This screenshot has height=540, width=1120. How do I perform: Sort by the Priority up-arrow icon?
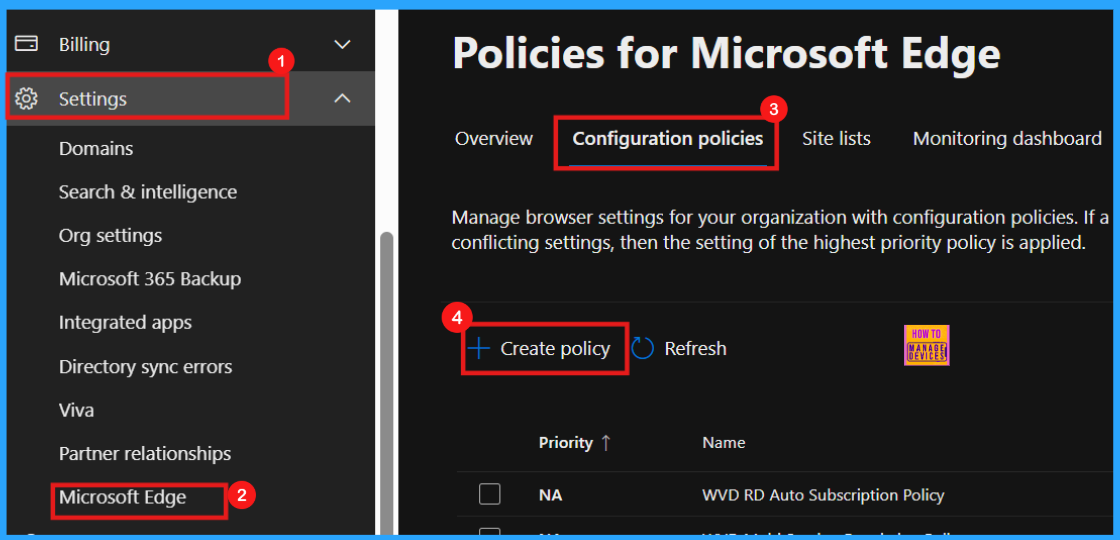coord(606,443)
